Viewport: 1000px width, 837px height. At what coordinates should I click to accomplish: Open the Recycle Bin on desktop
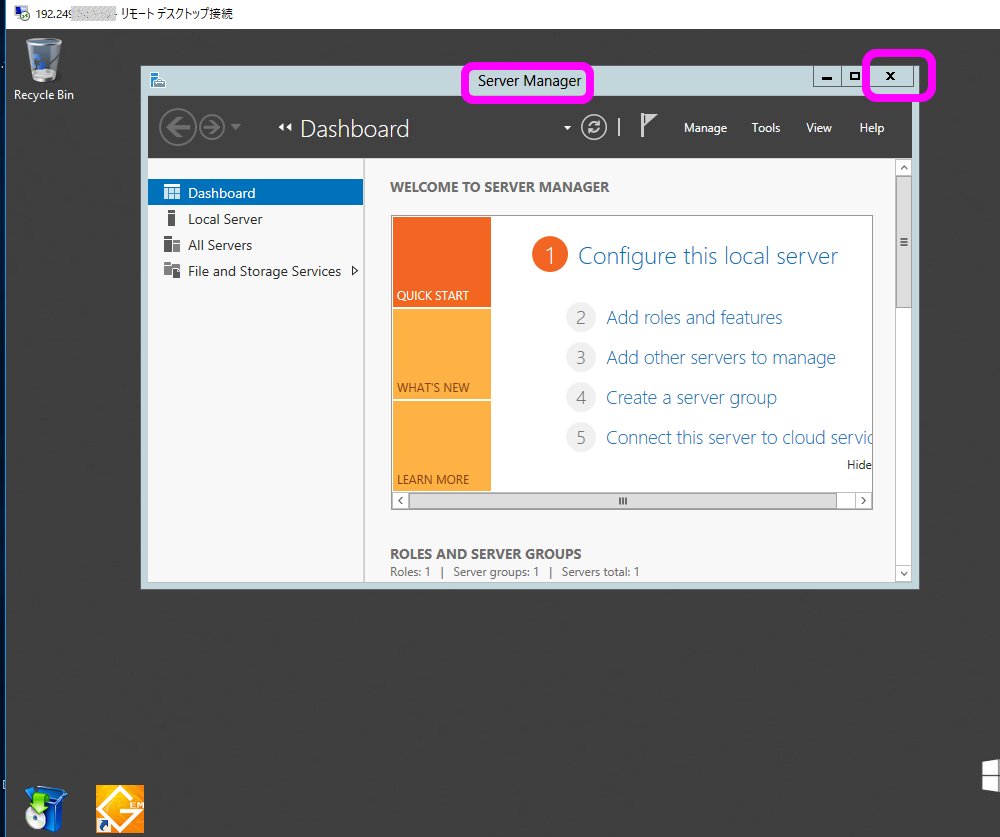[x=43, y=70]
